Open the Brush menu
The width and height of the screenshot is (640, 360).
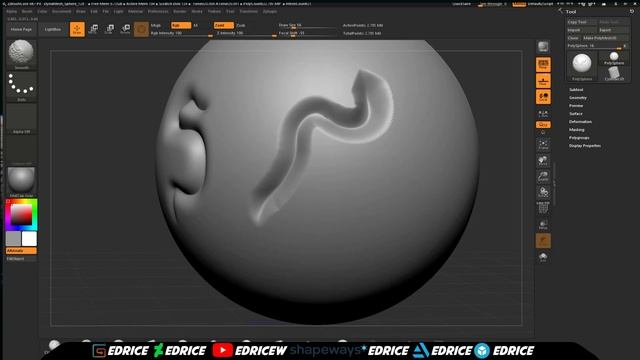tap(27, 11)
